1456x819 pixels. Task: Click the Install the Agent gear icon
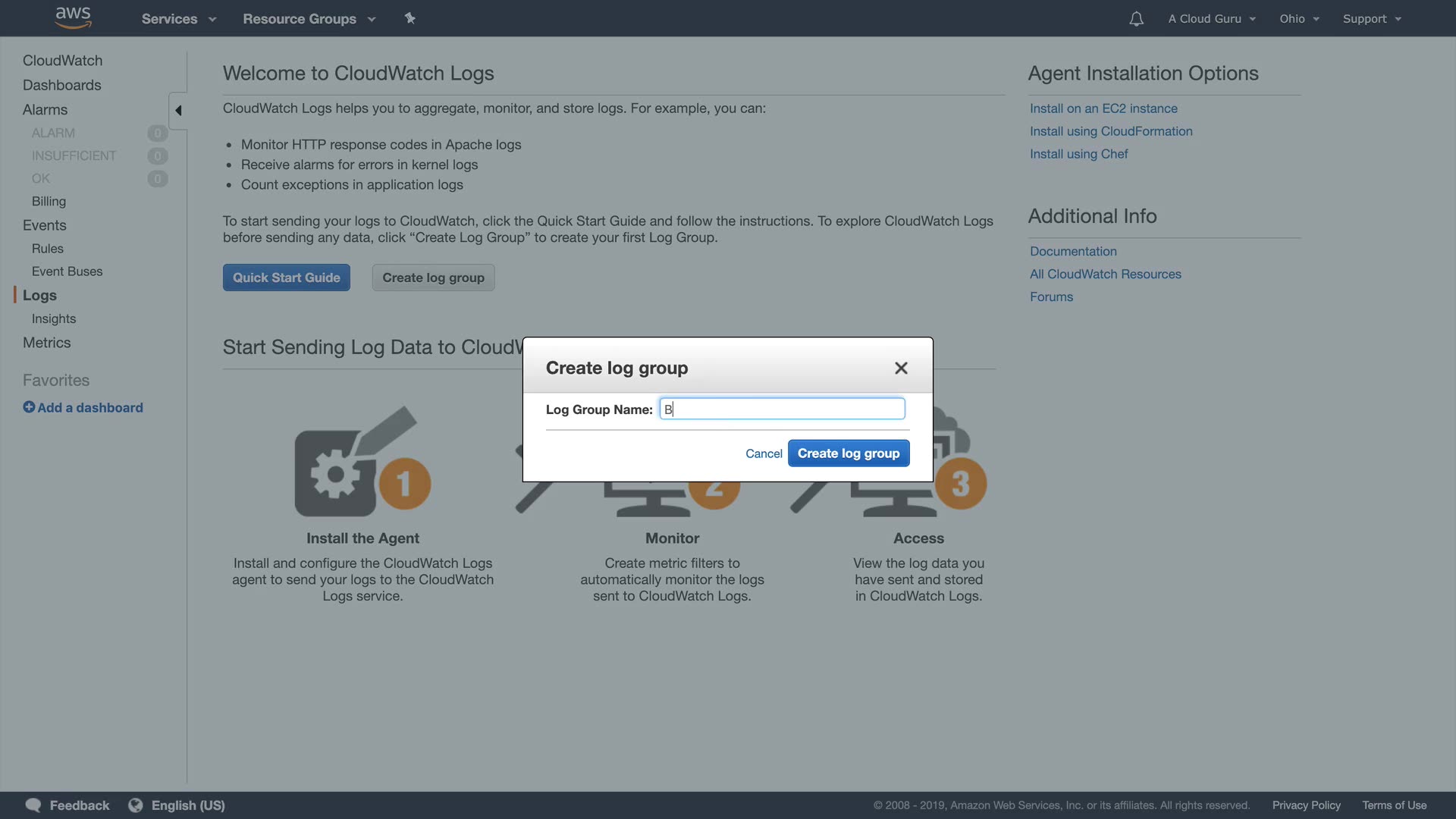pyautogui.click(x=336, y=474)
